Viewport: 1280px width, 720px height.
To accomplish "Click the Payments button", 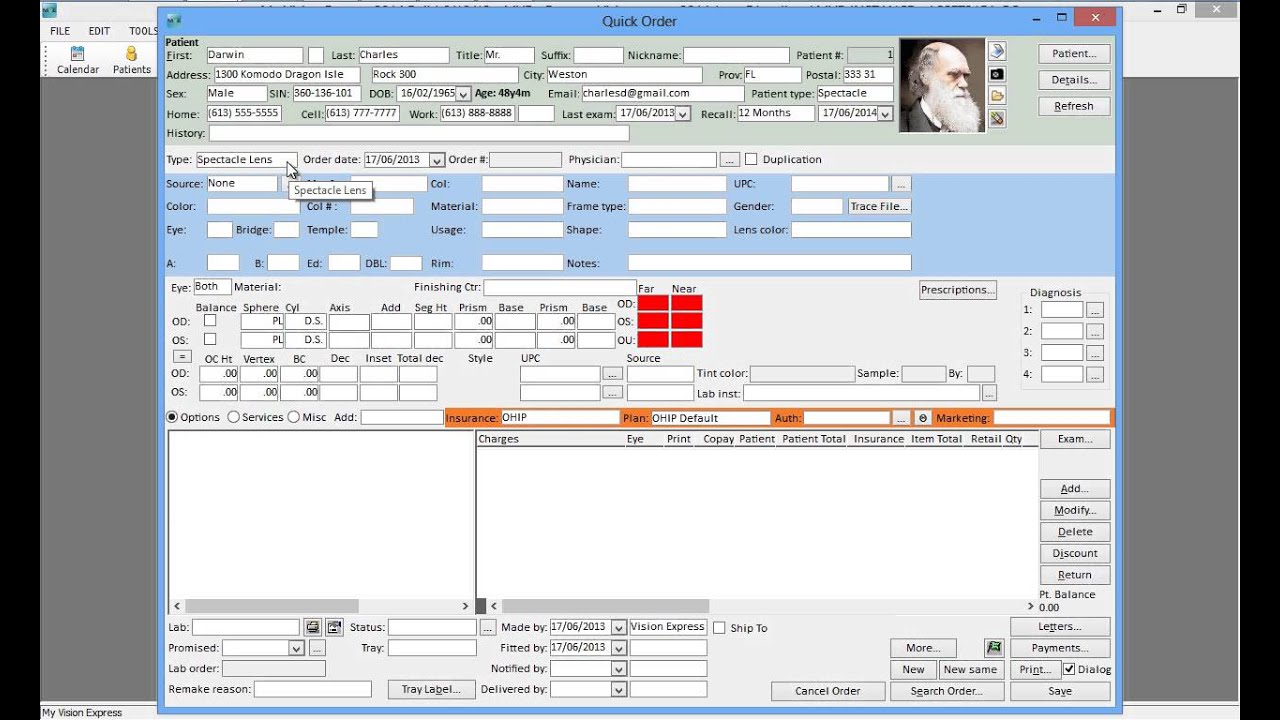I will coord(1060,648).
